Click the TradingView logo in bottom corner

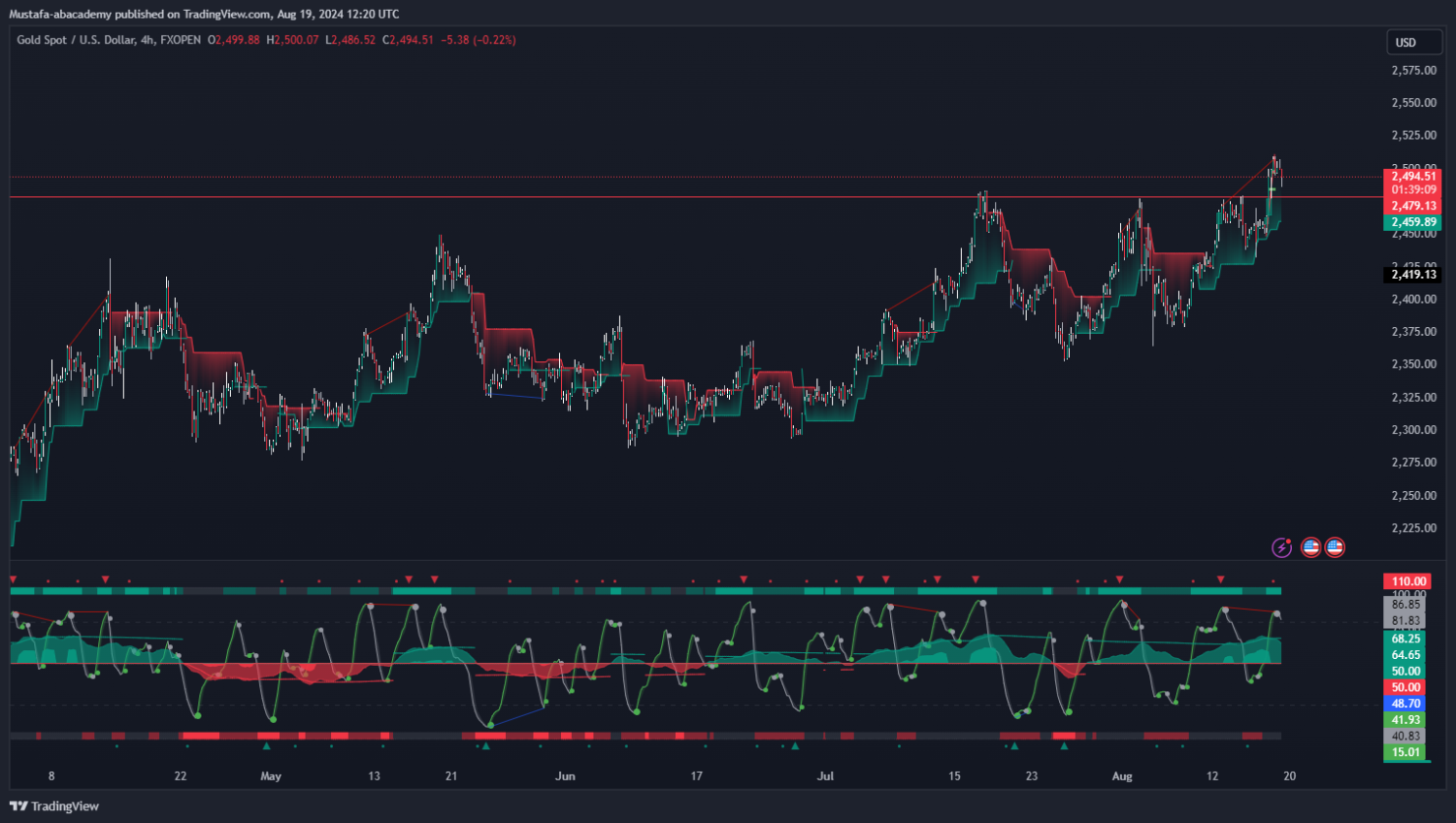point(54,807)
